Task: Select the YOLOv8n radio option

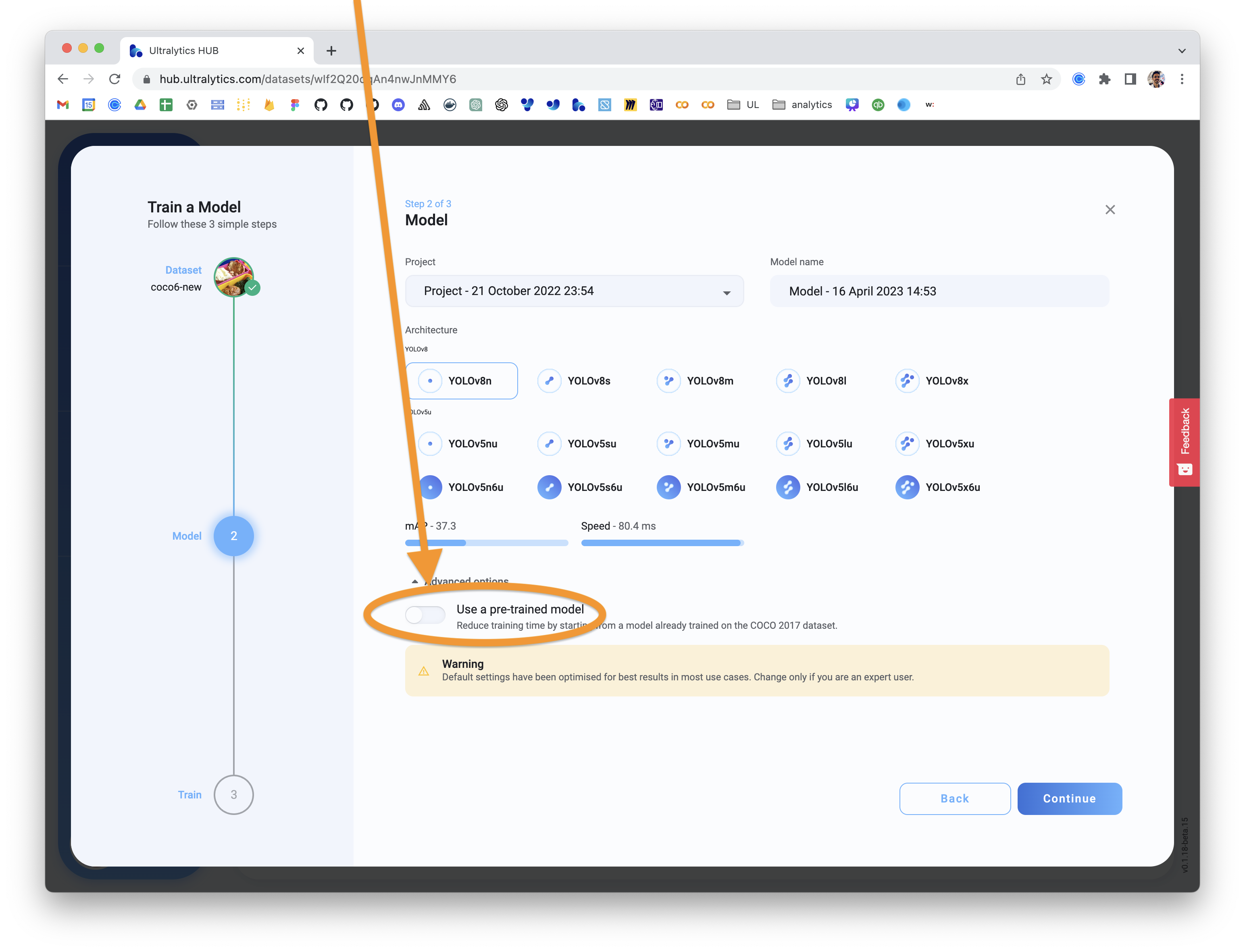Action: click(461, 381)
